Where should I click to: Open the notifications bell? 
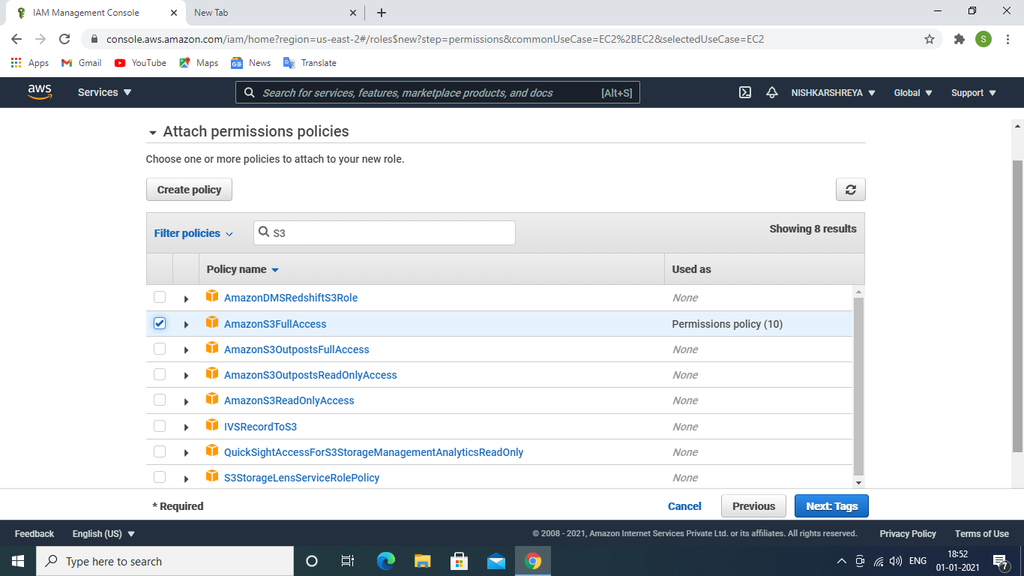[x=771, y=92]
